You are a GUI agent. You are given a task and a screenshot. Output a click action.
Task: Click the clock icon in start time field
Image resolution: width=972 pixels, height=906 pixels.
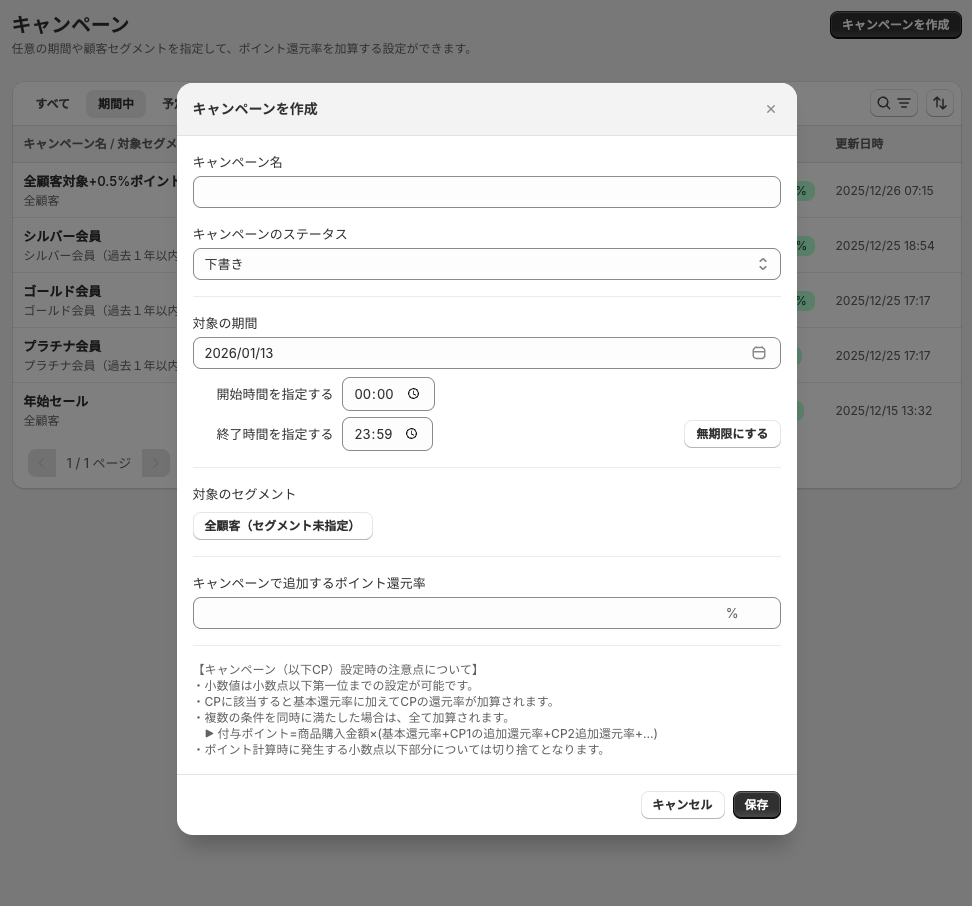coord(414,394)
